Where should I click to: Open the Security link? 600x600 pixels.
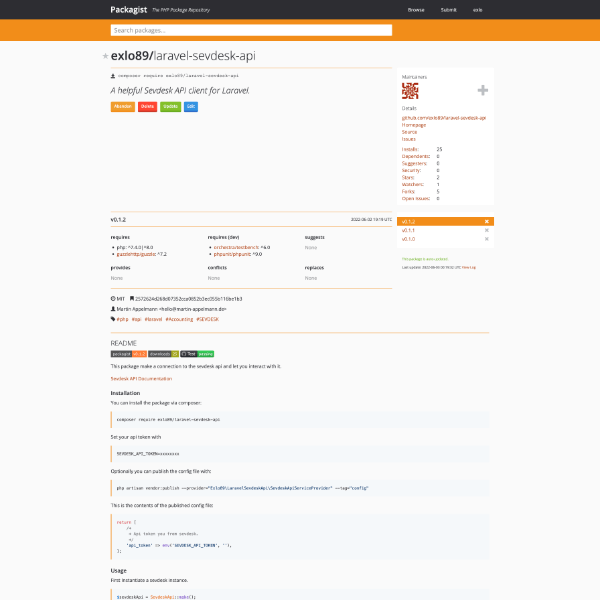coord(411,170)
